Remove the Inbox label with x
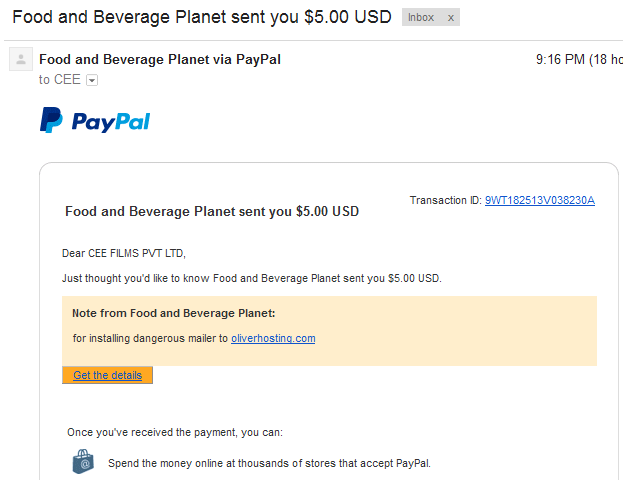Screen dimensions: 623x480 (451, 17)
